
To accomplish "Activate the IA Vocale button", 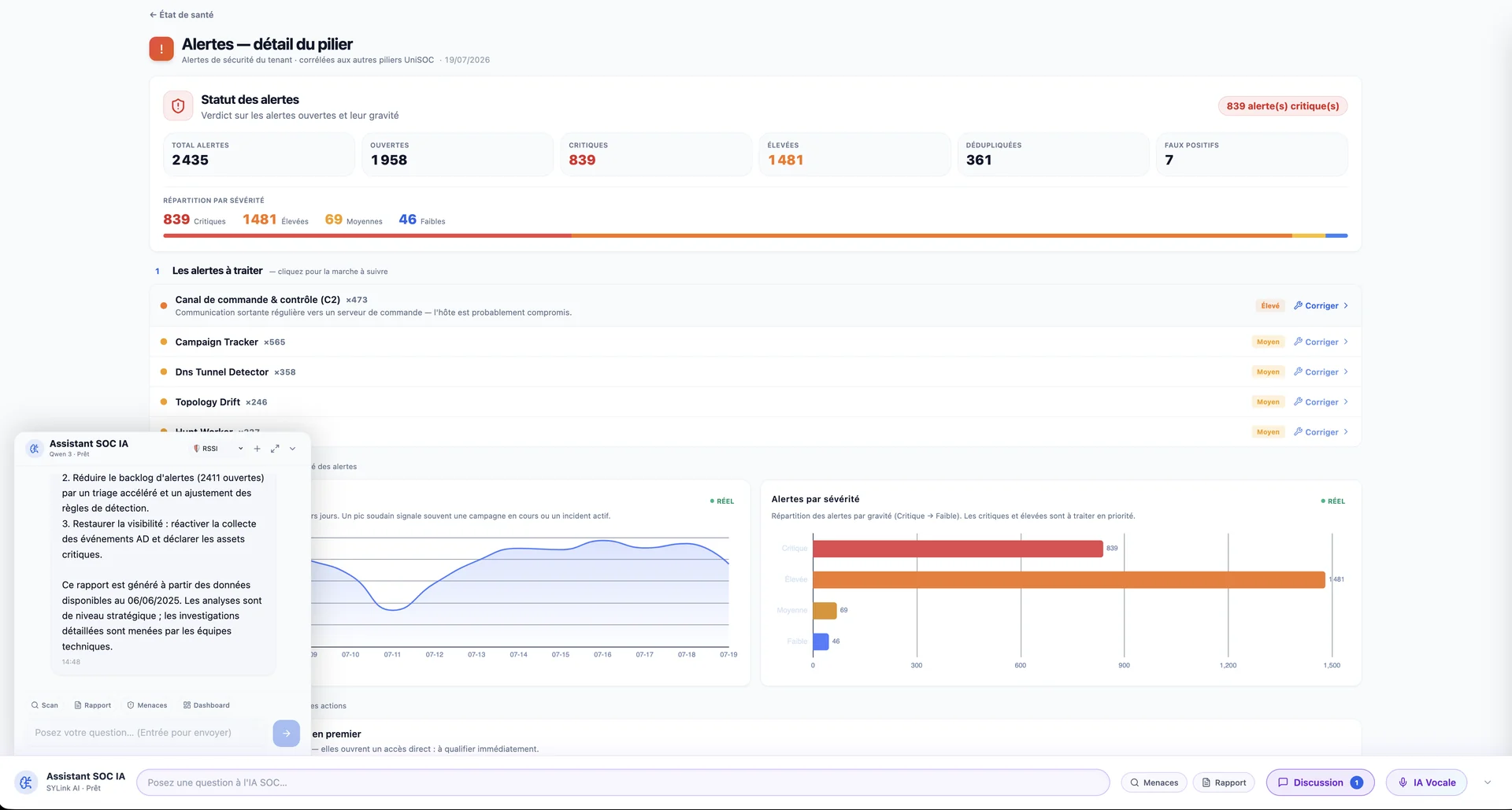I will [1426, 782].
